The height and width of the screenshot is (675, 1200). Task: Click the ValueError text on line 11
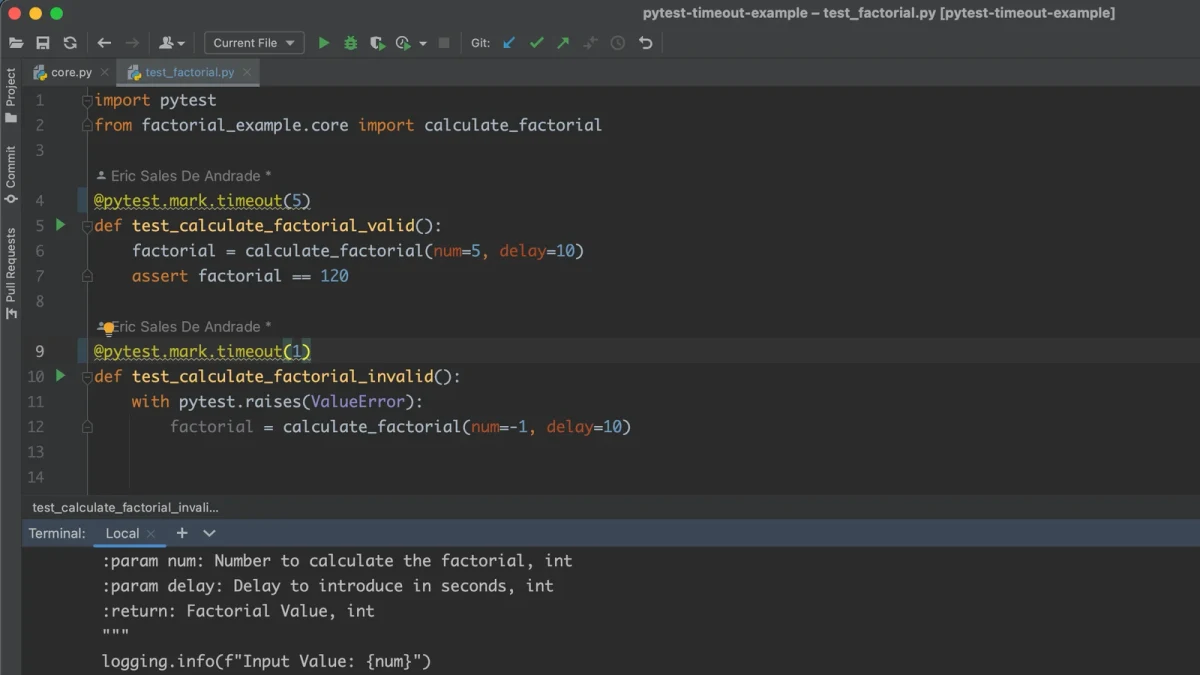(358, 402)
